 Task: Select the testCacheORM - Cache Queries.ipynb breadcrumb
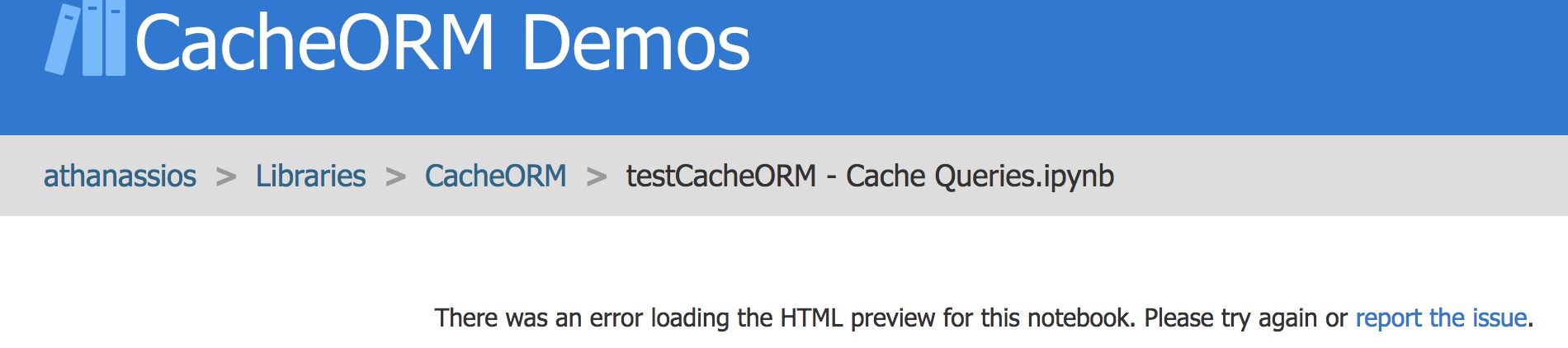tap(870, 176)
